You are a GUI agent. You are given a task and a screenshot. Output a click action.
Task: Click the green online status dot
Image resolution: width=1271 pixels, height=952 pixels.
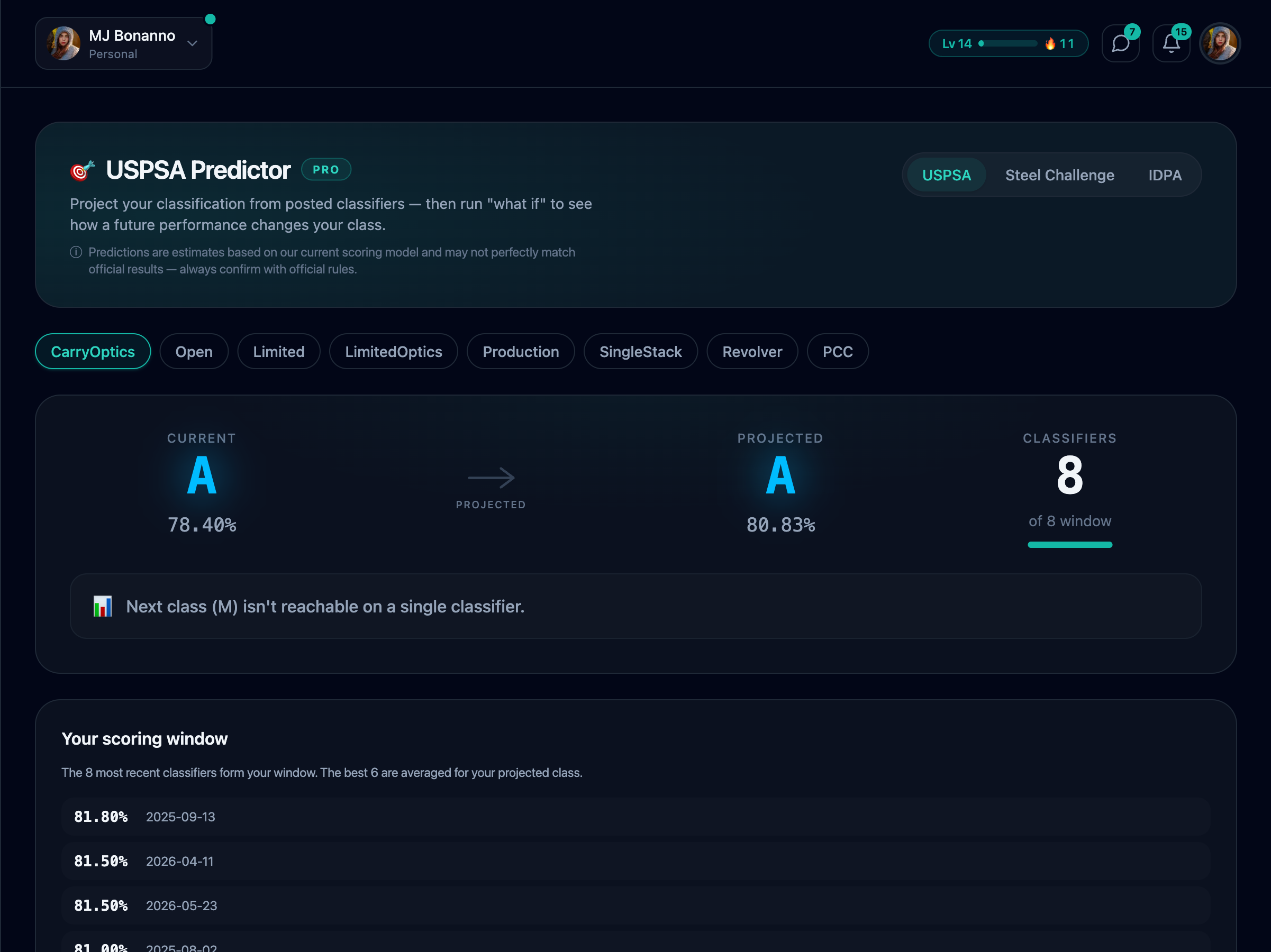pos(210,19)
